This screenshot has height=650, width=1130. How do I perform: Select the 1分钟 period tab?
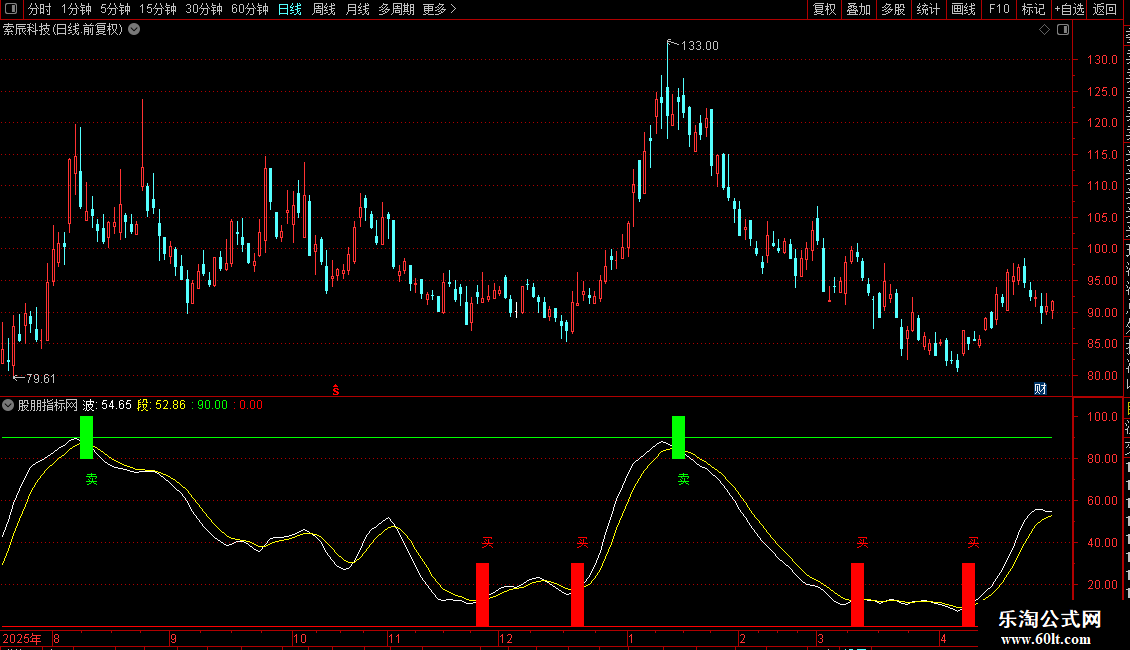pyautogui.click(x=76, y=9)
